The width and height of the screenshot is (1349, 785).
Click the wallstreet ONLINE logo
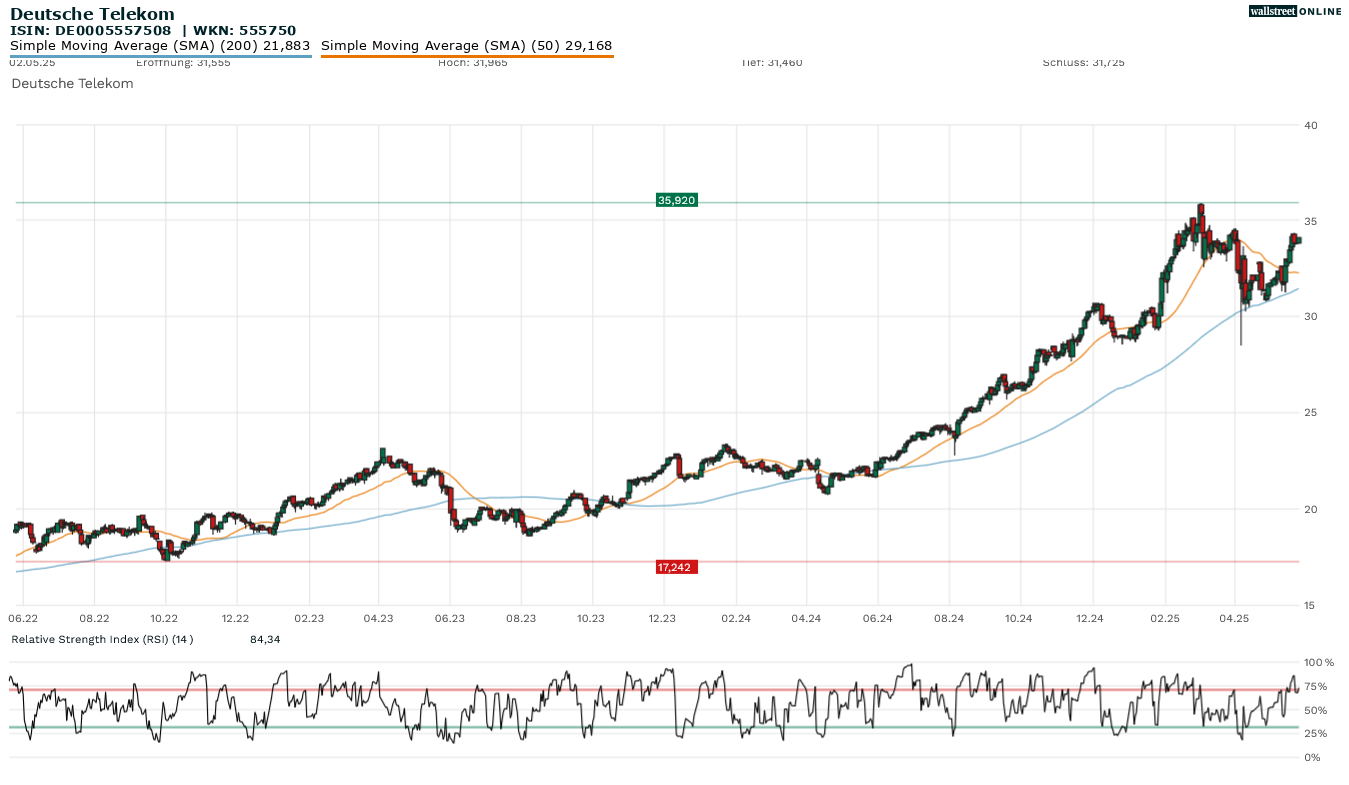[1294, 11]
